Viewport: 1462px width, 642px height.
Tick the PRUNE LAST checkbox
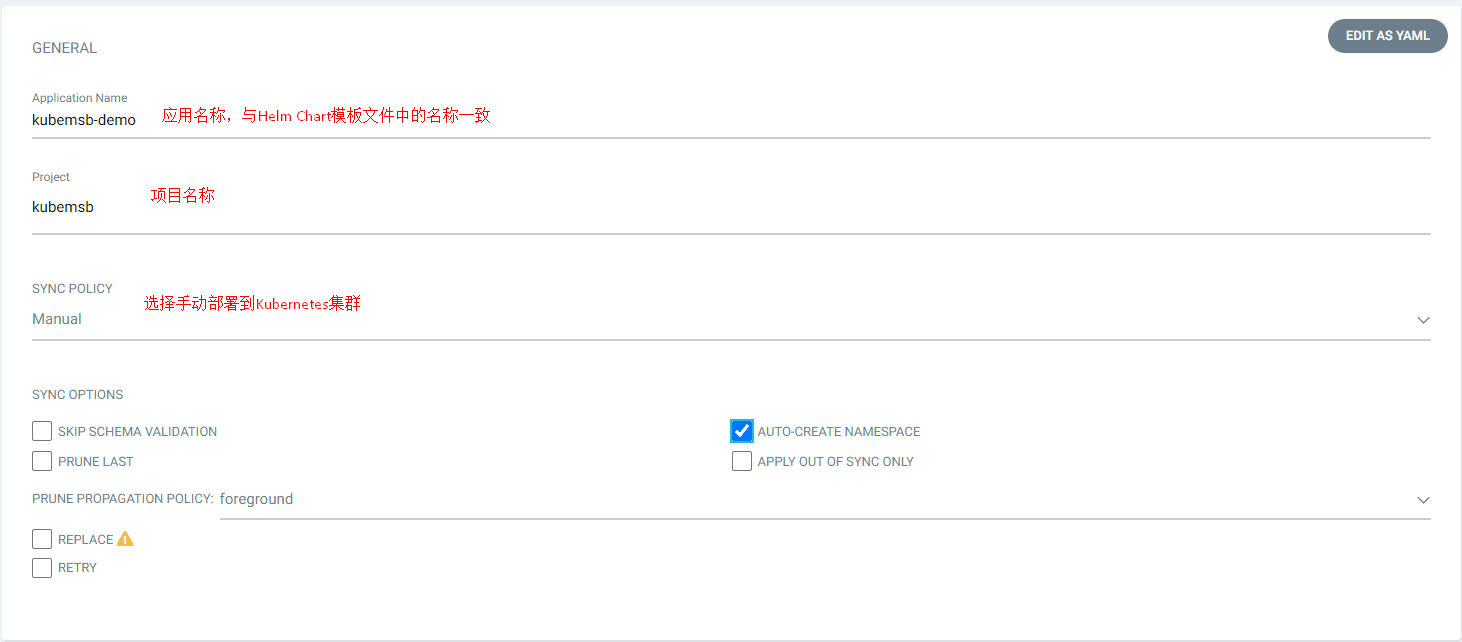click(x=42, y=461)
